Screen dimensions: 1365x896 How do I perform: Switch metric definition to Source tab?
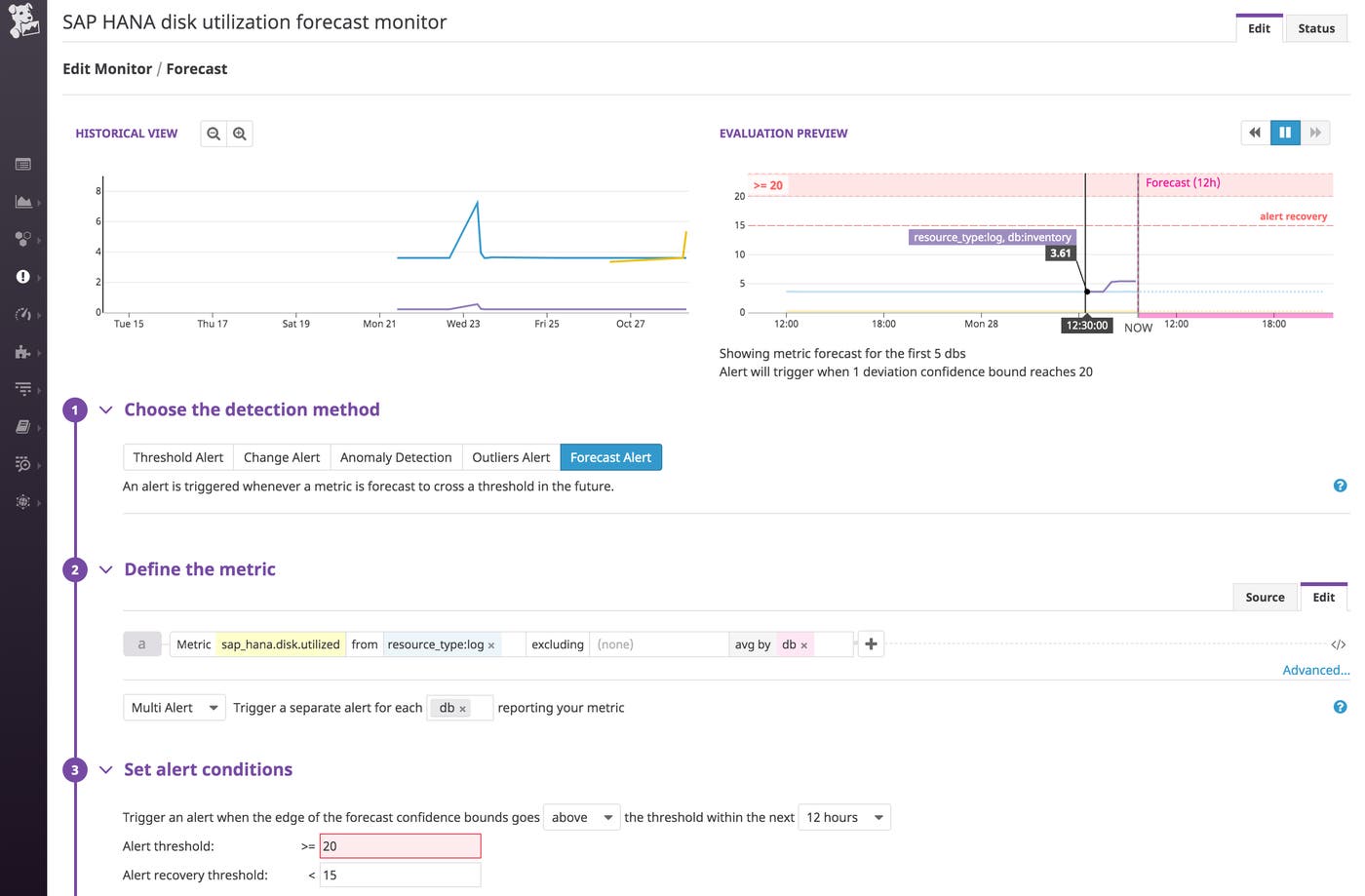click(x=1265, y=597)
